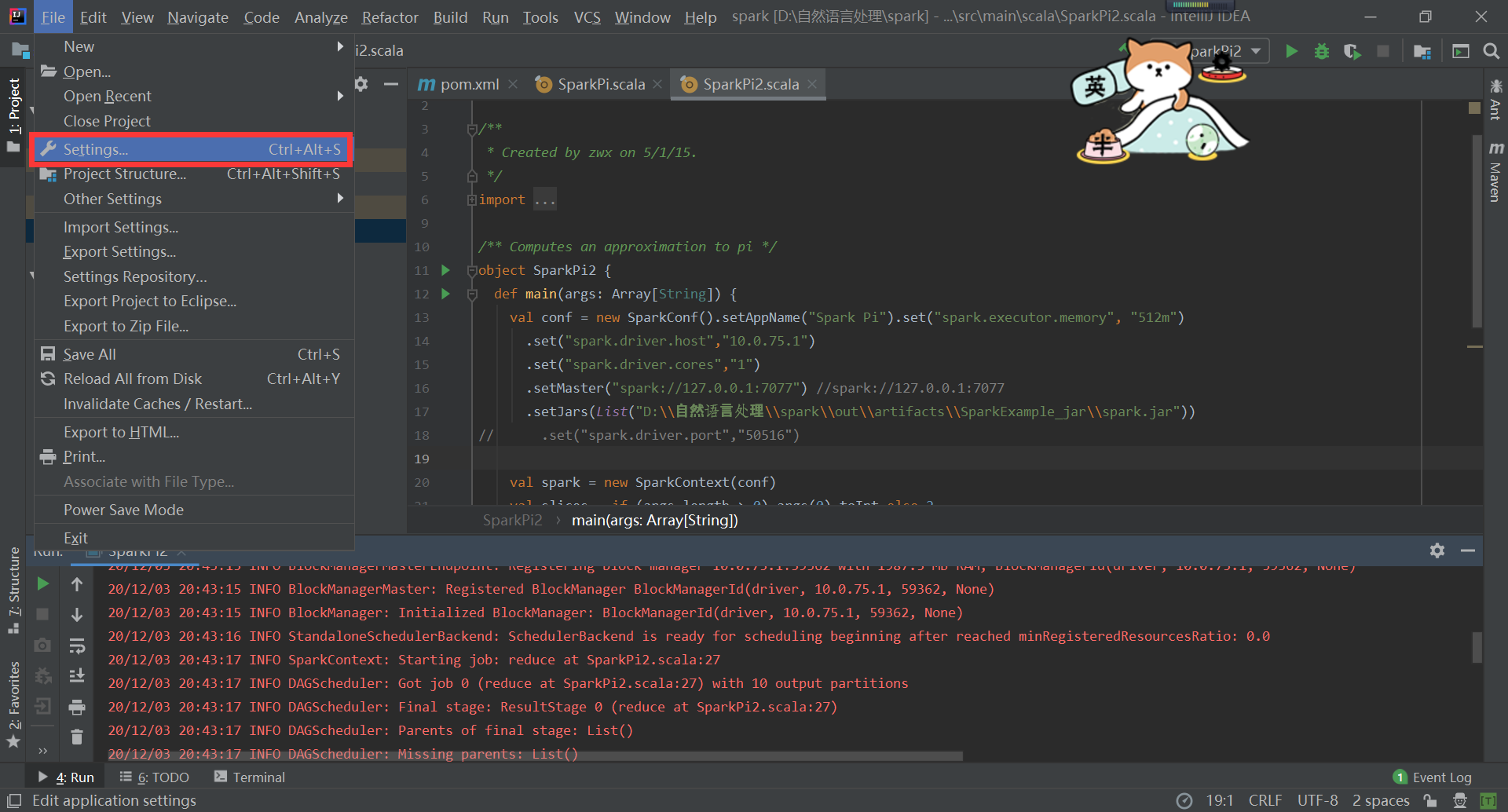Collapse main method fold marker
The height and width of the screenshot is (812, 1508).
point(472,294)
